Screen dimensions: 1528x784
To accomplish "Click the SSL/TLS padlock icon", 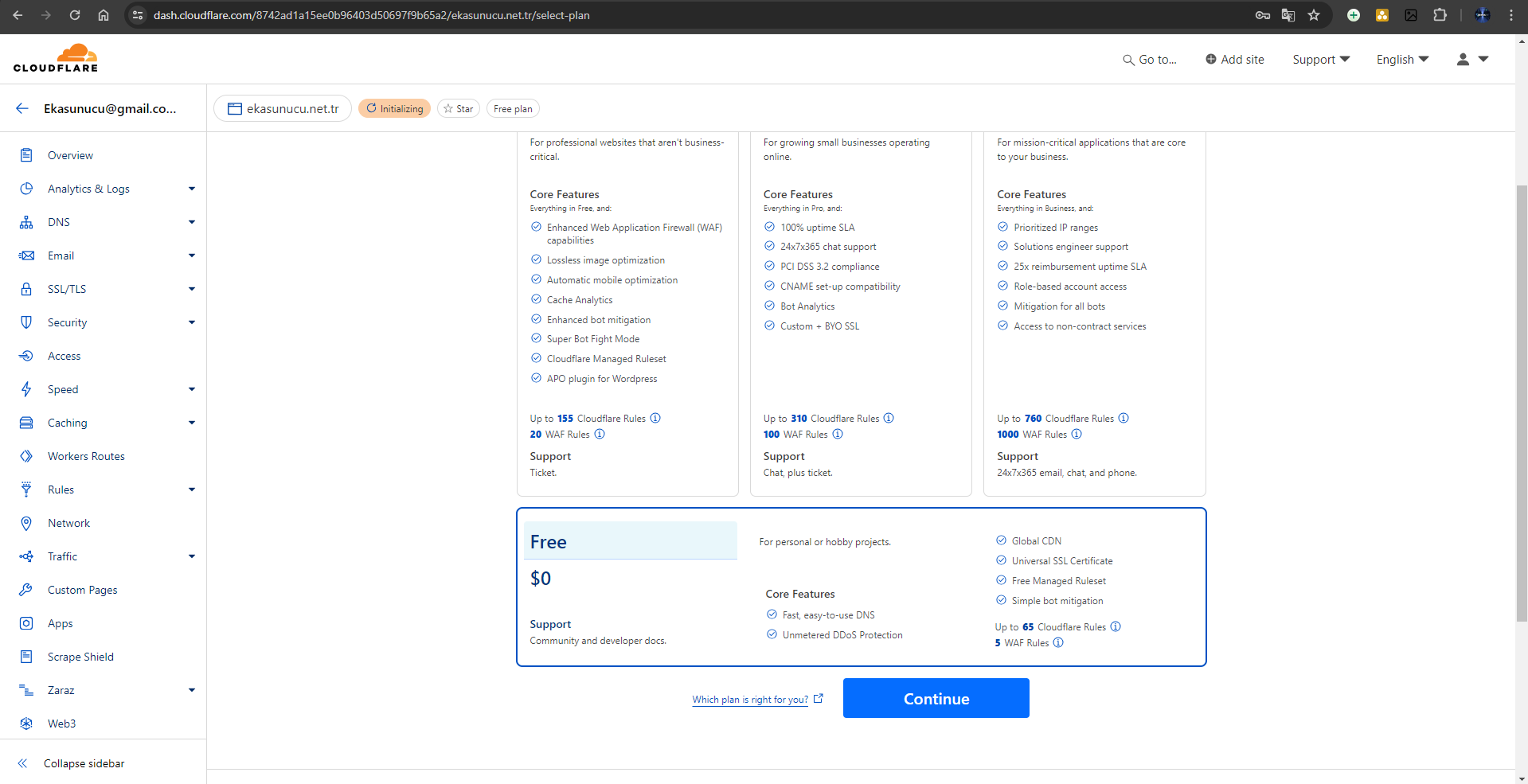I will pos(26,289).
